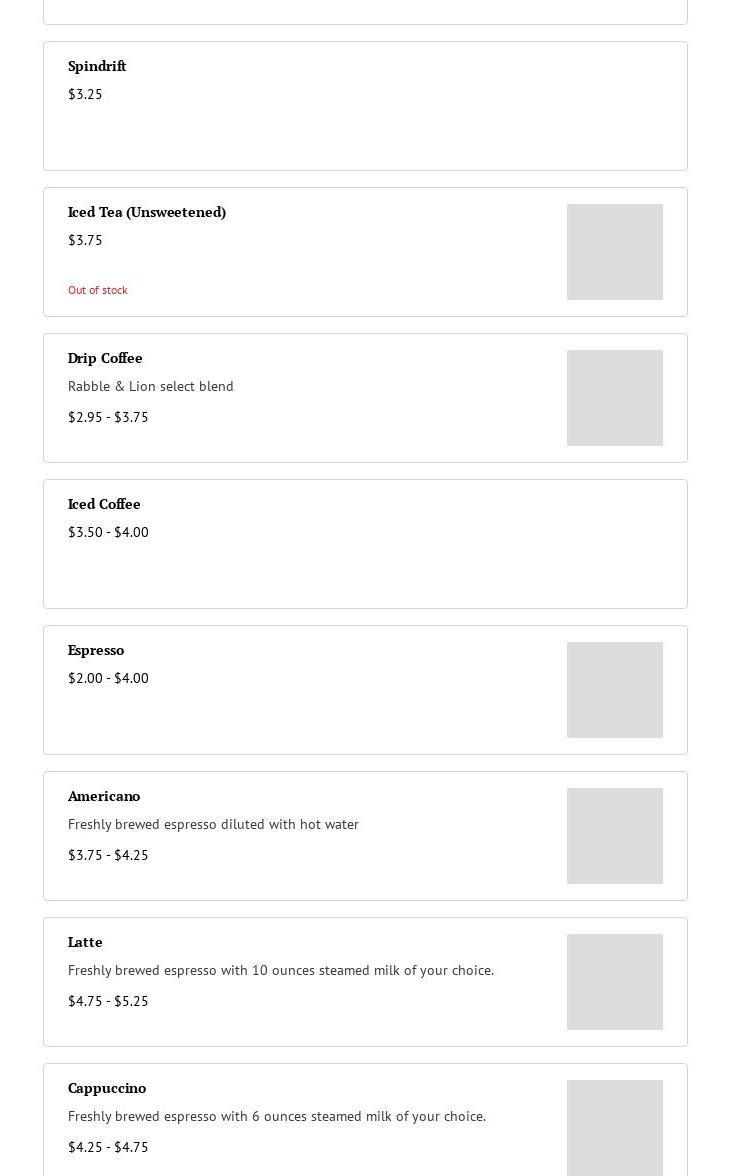Click the Americano image placeholder

[614, 836]
